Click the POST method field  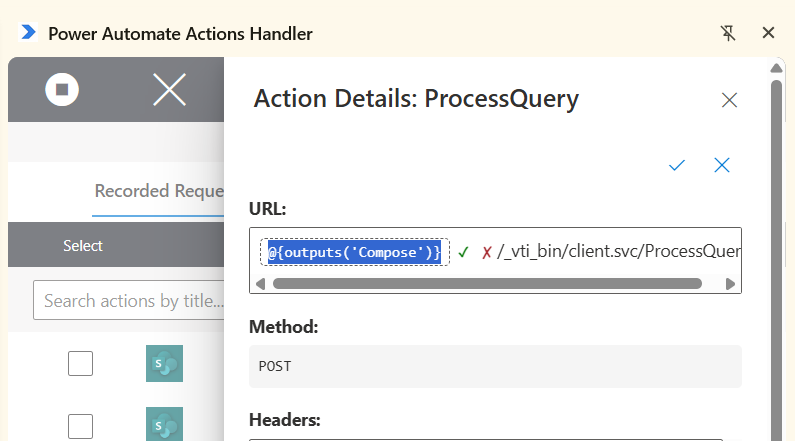(x=495, y=366)
